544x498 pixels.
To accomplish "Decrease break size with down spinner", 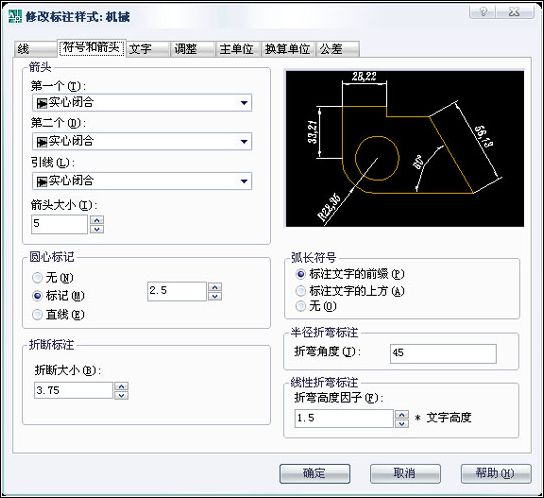I will coord(121,395).
